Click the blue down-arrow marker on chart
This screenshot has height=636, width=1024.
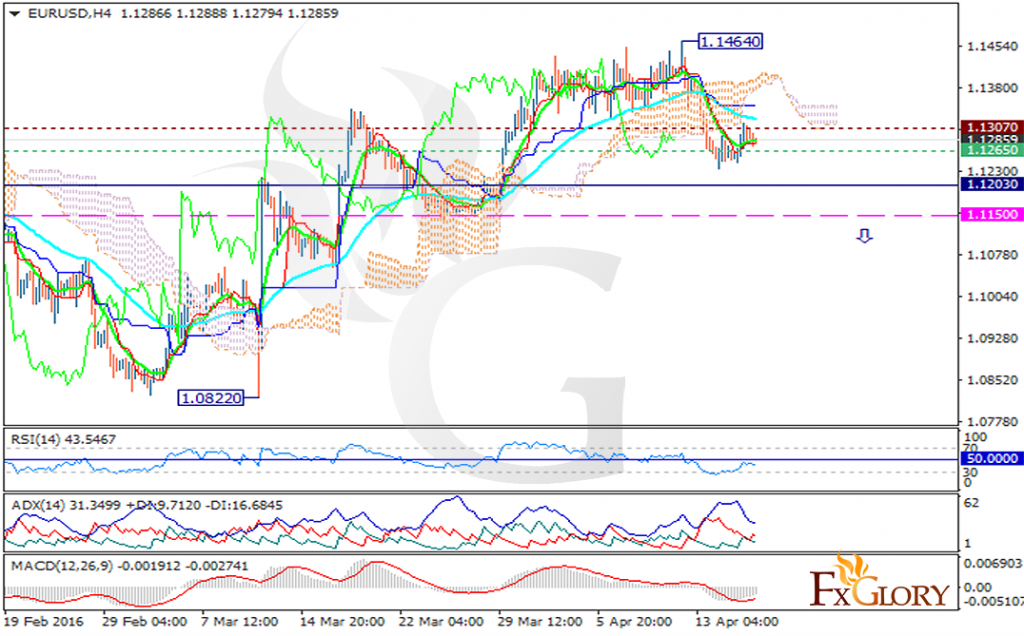[865, 236]
